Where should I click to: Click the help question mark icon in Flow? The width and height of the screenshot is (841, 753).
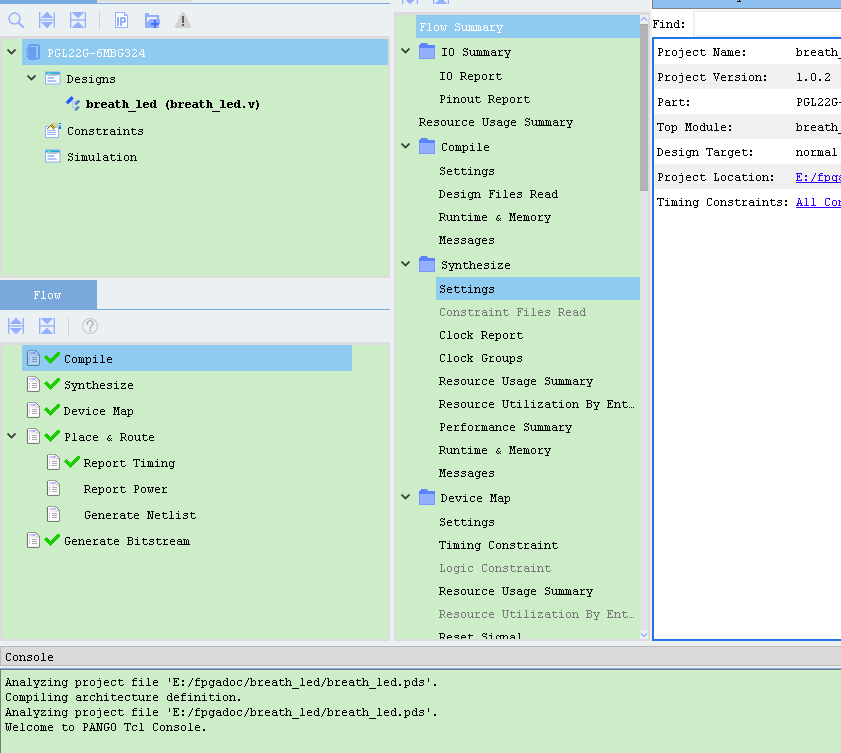pyautogui.click(x=90, y=326)
